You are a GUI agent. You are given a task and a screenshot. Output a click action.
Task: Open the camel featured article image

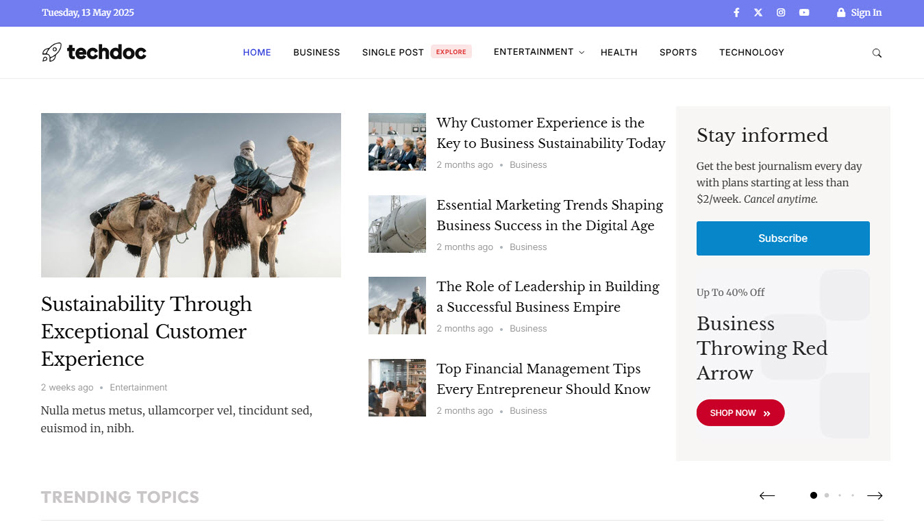(x=191, y=195)
